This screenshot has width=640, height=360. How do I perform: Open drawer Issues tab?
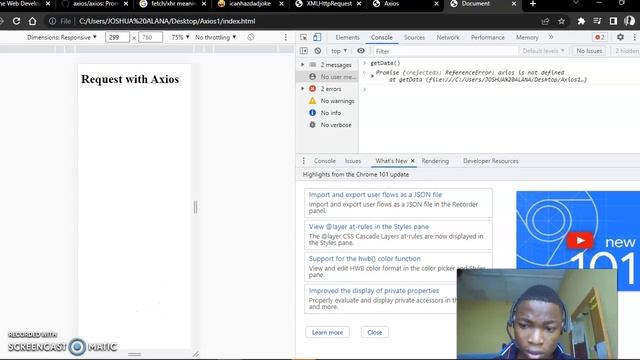pyautogui.click(x=353, y=161)
